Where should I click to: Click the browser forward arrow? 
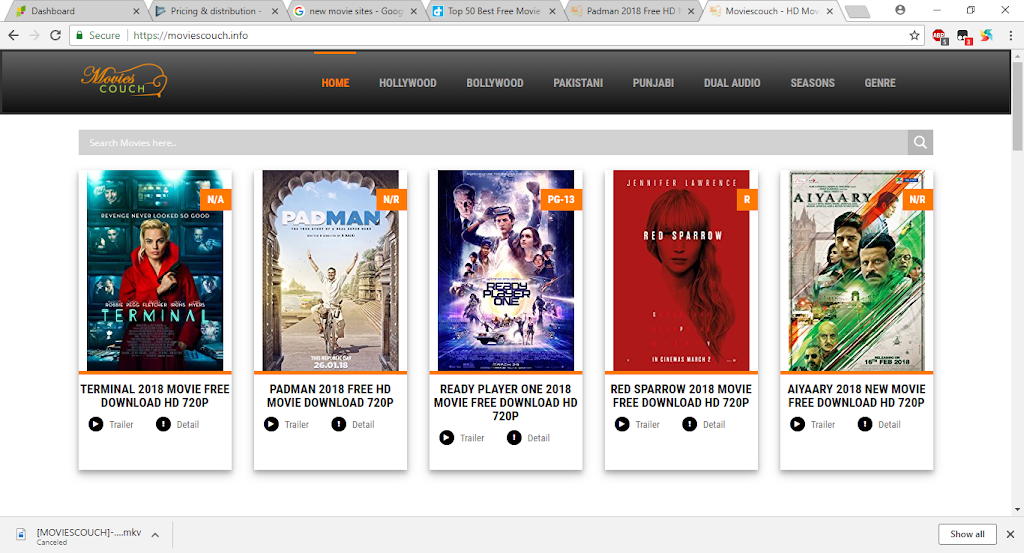coord(35,35)
